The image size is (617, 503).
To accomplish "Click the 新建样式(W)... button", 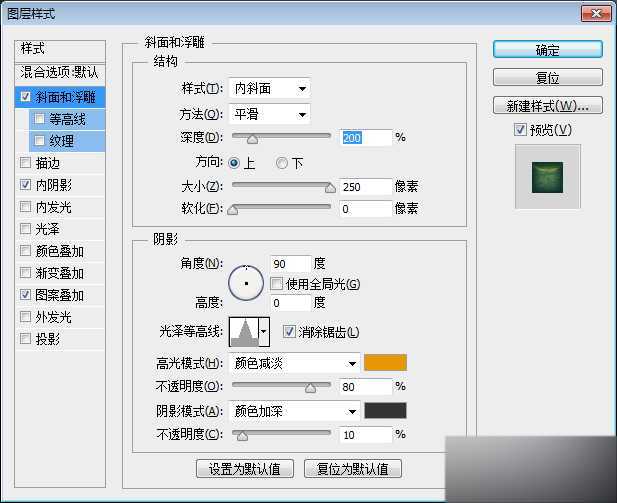I will tap(547, 105).
